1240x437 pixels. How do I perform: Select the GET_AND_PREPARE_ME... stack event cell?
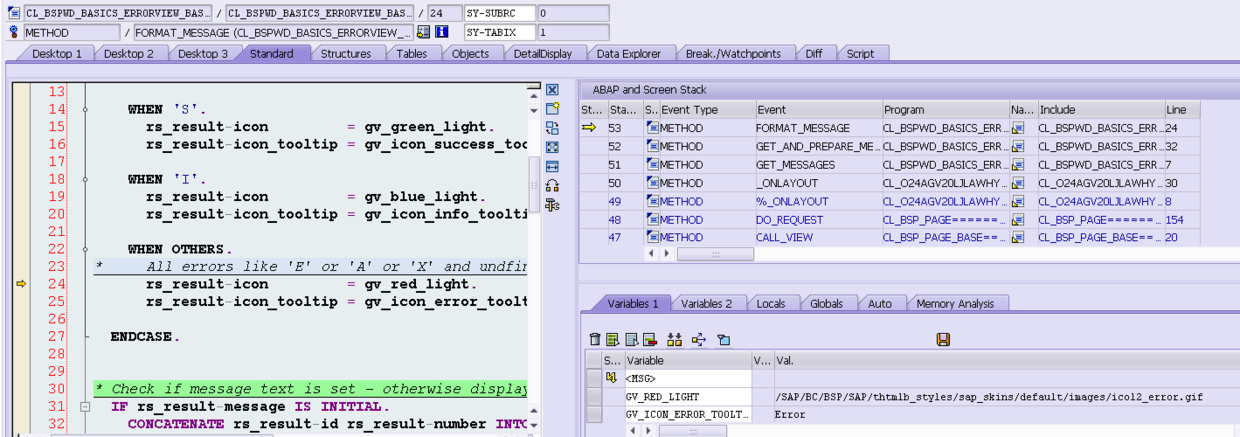(818, 146)
